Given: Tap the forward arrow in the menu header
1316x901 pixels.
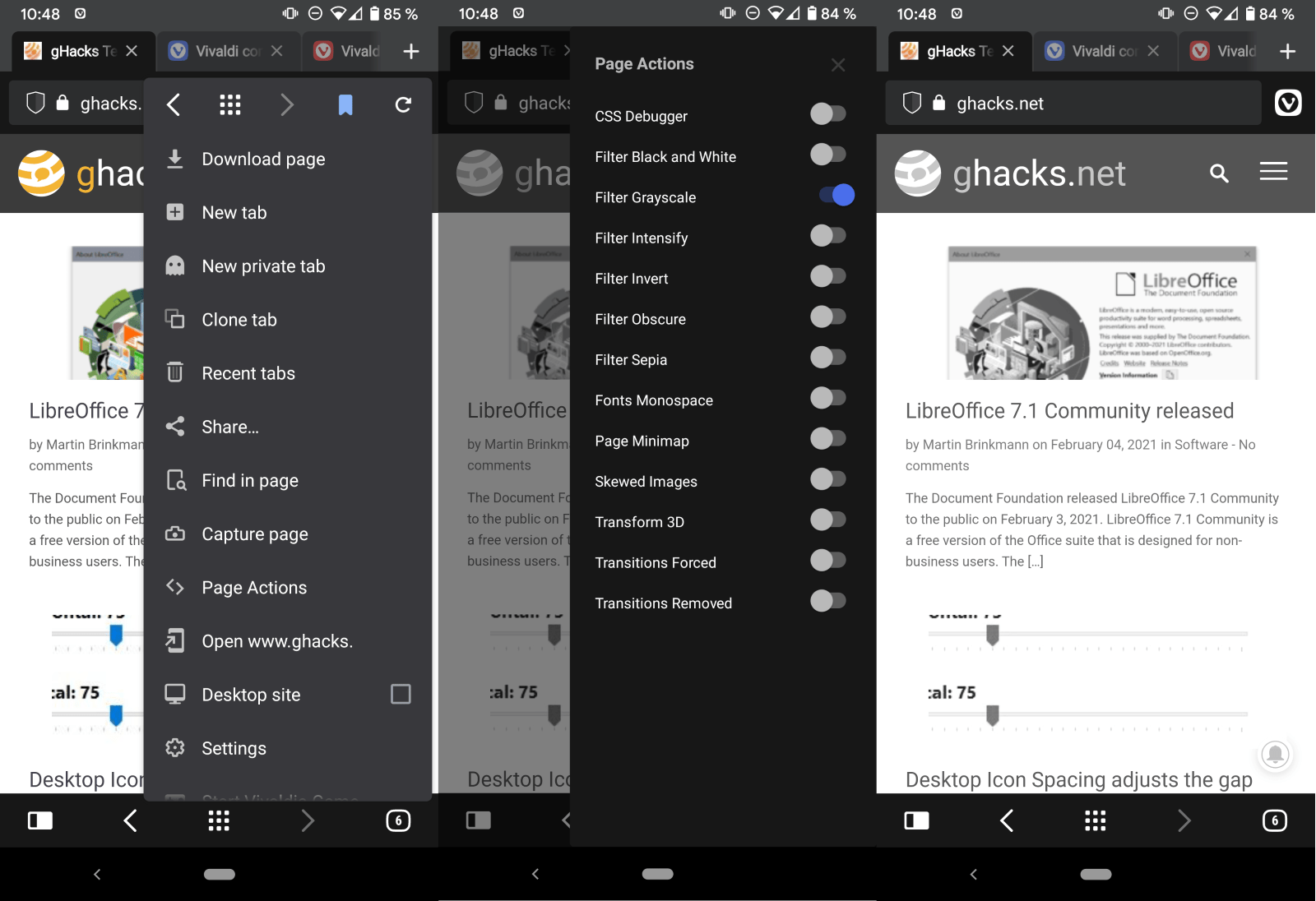Looking at the screenshot, I should [x=287, y=104].
